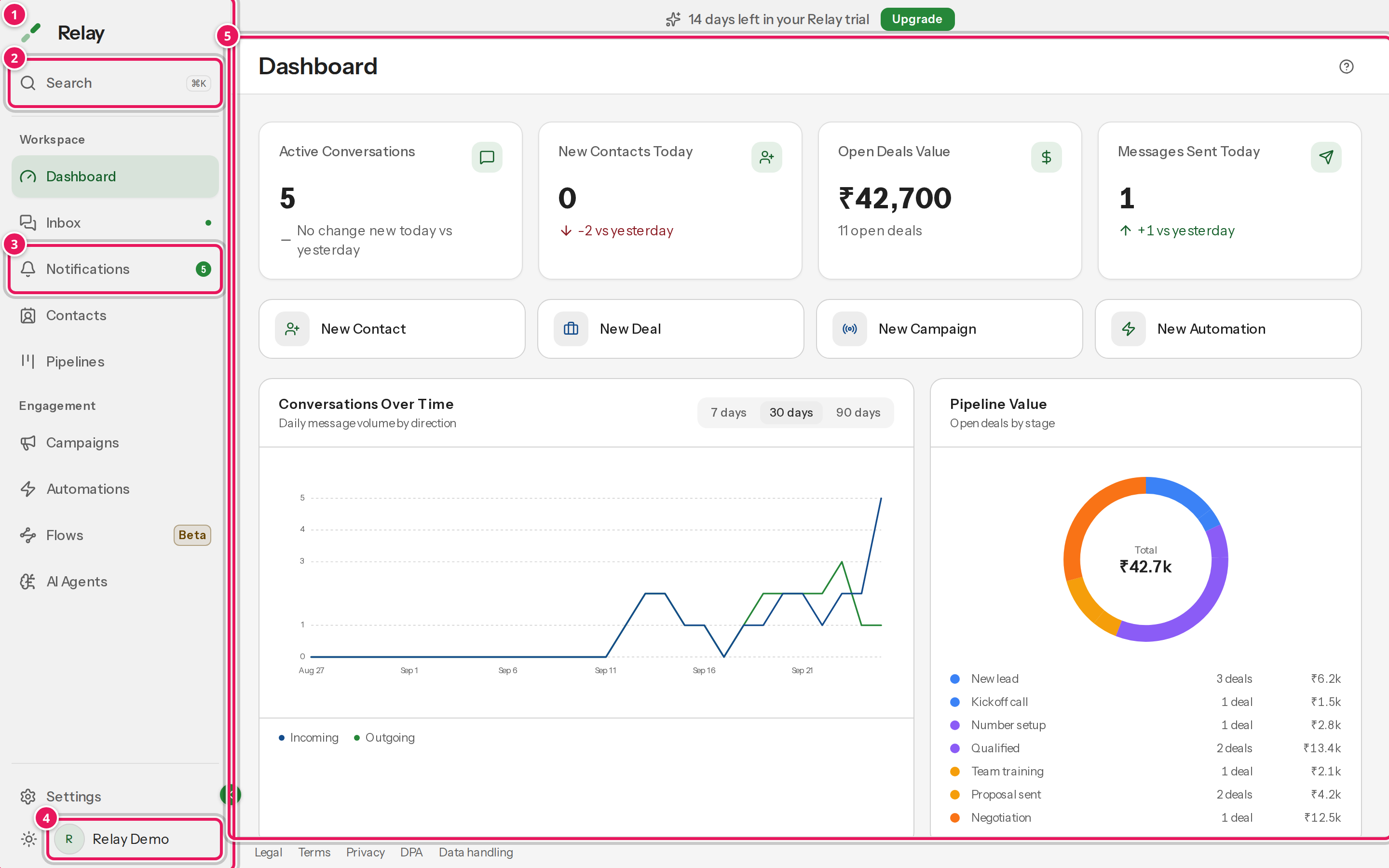The height and width of the screenshot is (868, 1389).
Task: Open the Data handling link
Action: coord(476,853)
